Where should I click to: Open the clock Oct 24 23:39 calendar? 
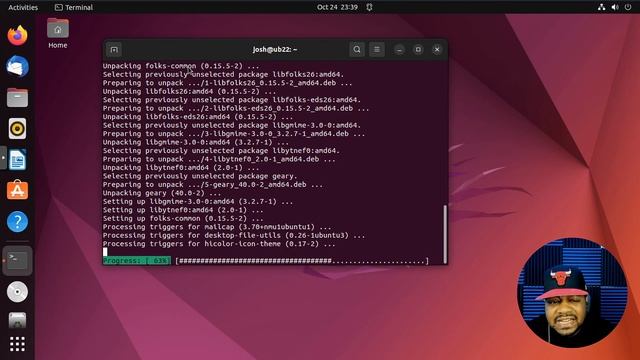point(337,7)
